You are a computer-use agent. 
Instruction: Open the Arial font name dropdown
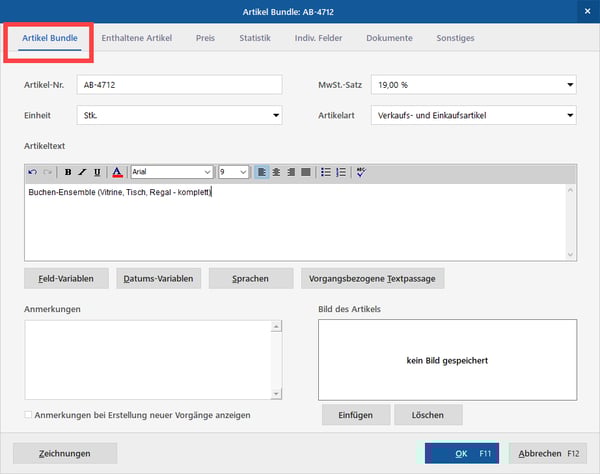tap(207, 172)
